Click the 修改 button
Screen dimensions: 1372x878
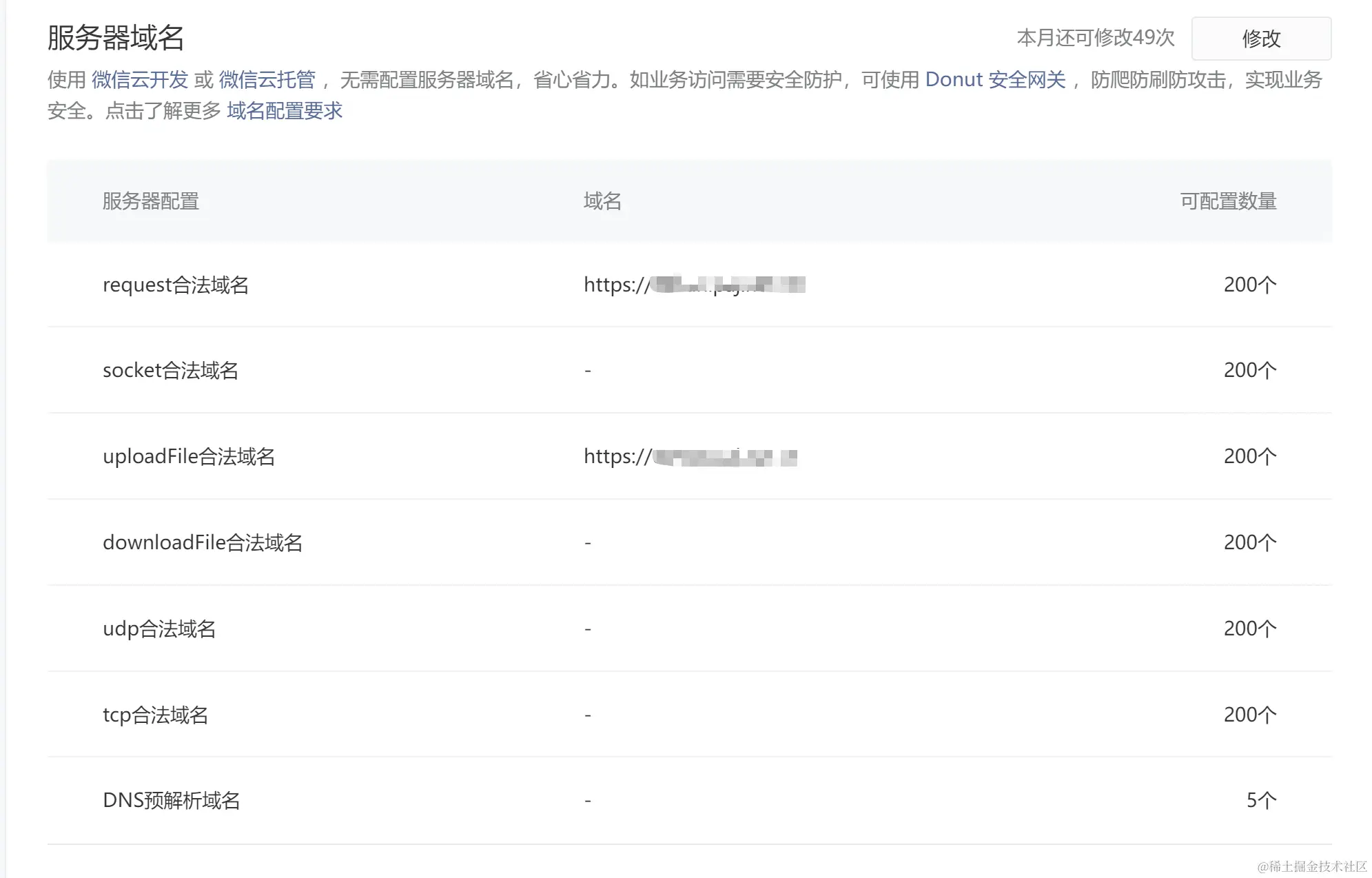1260,39
